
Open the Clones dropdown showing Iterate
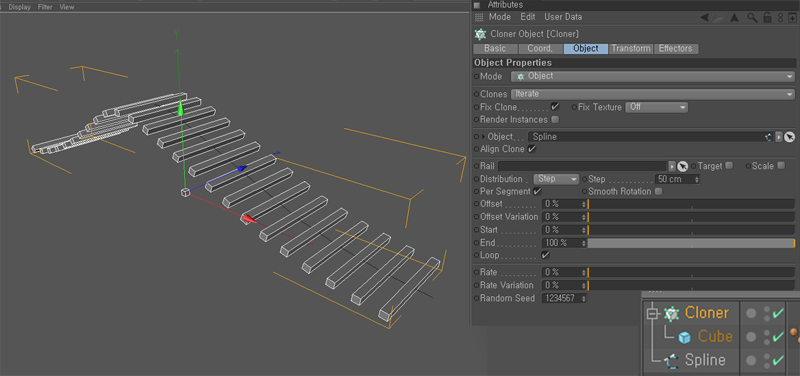coord(653,94)
